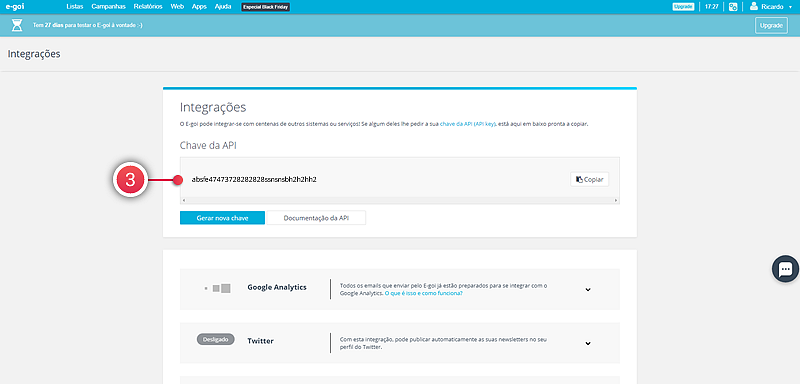
Task: Open the chat support bubble
Action: (x=785, y=269)
